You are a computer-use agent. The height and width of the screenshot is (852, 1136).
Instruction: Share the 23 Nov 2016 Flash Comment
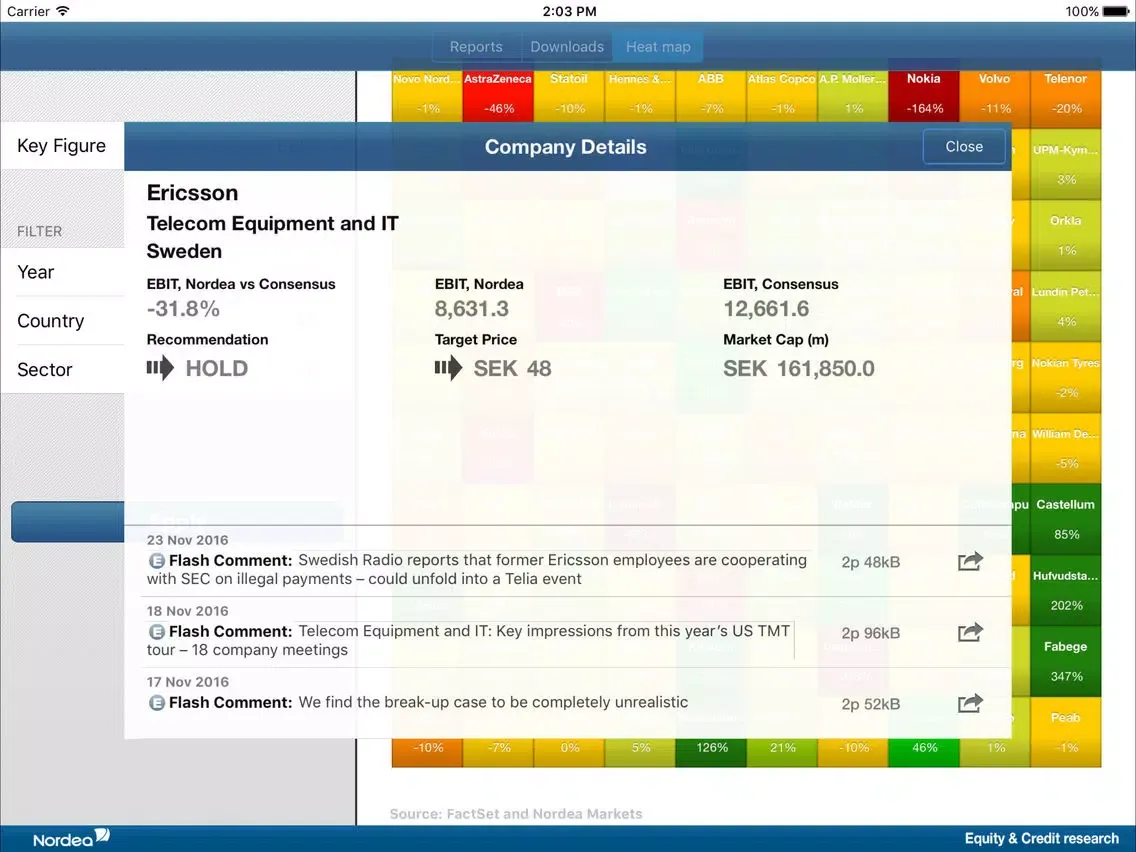click(970, 561)
